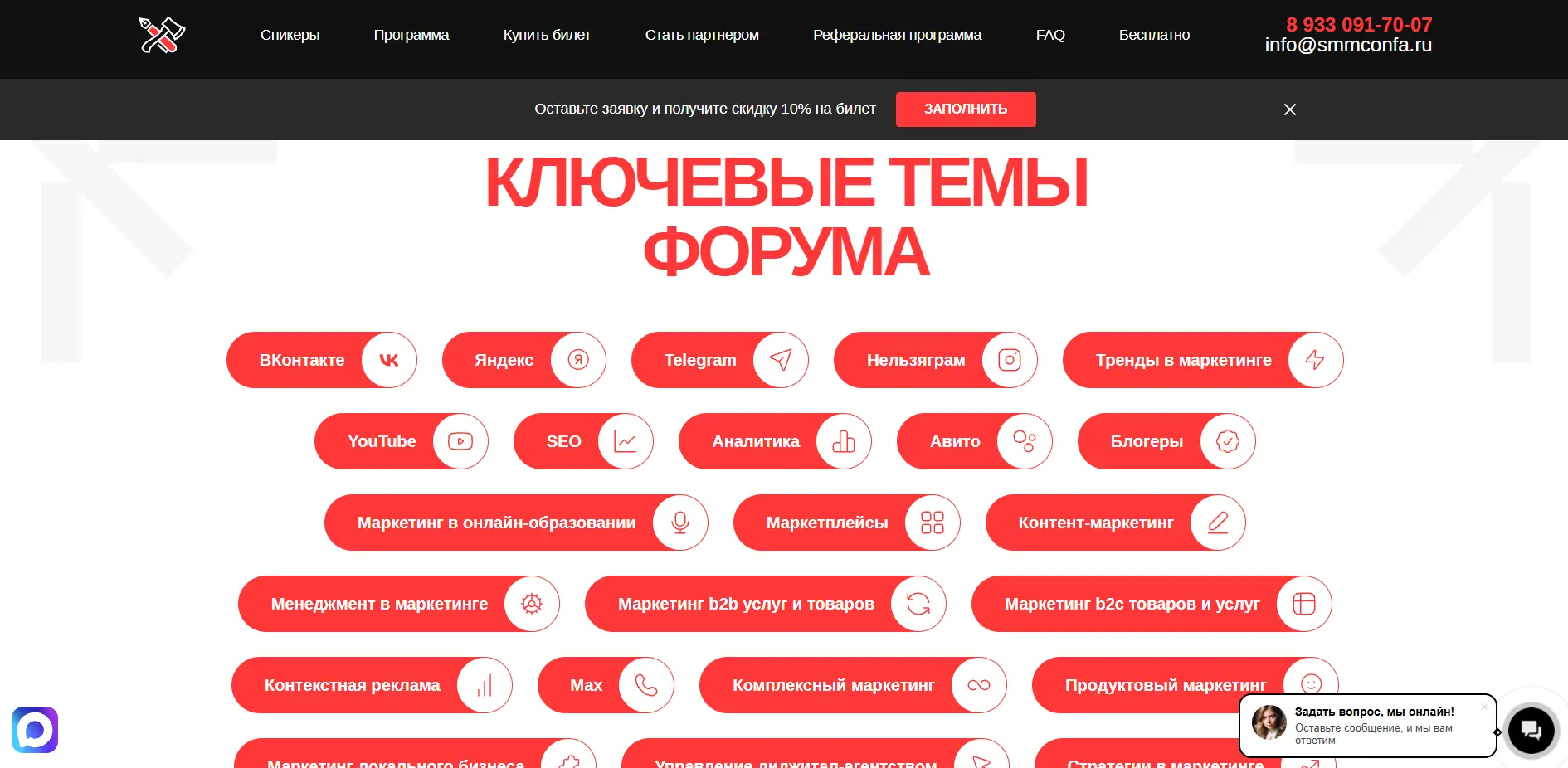Image resolution: width=1568 pixels, height=768 pixels.
Task: Click the chart icon next to SEO
Action: tap(626, 441)
